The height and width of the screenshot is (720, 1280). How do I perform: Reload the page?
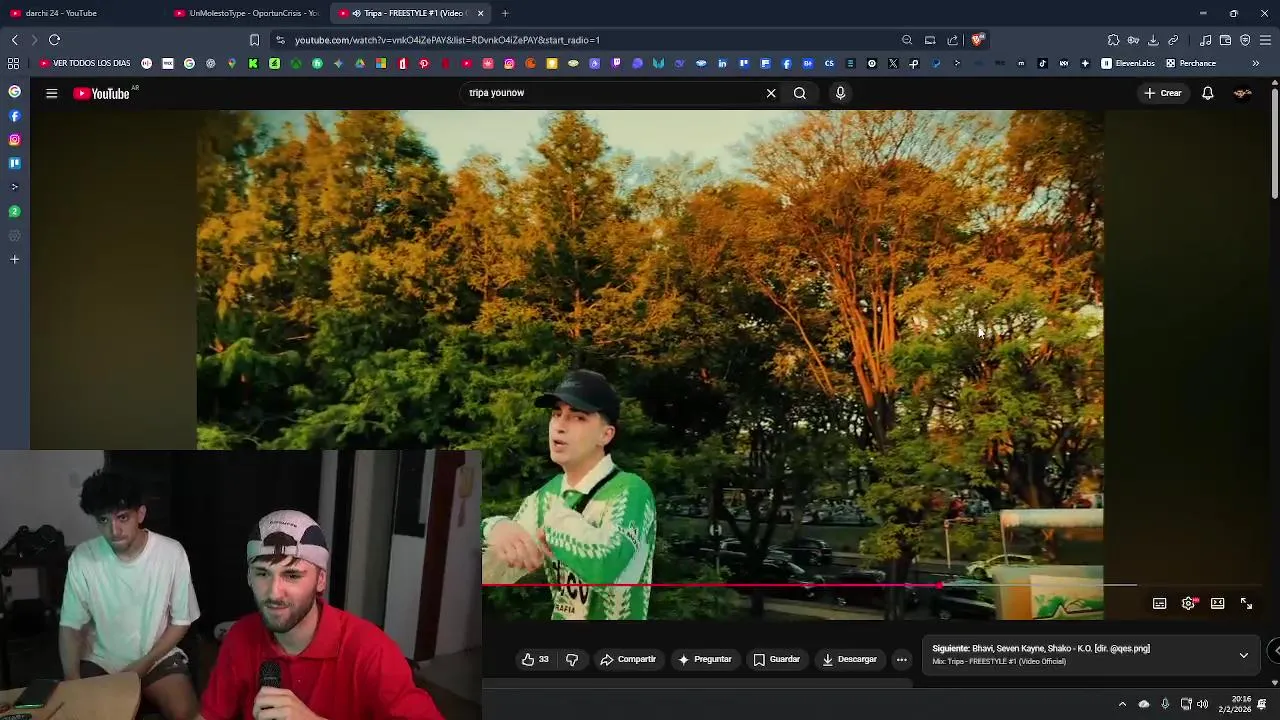54,40
